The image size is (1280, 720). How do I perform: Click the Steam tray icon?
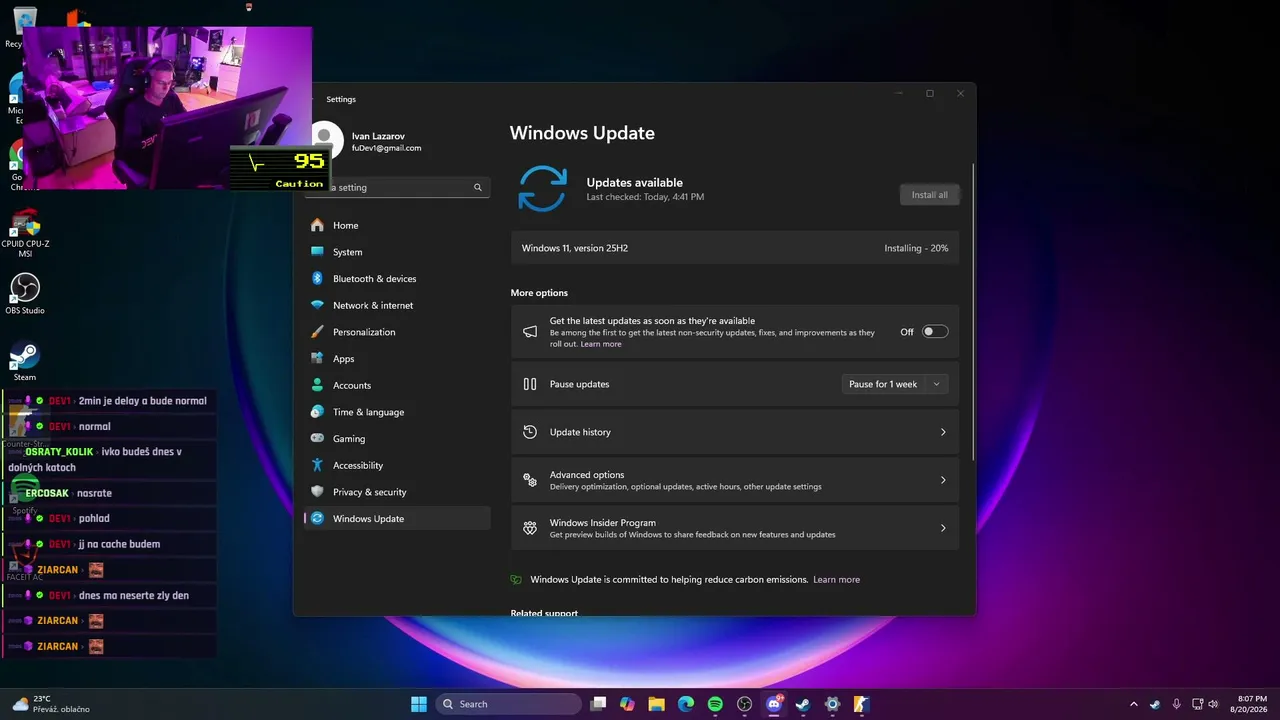click(x=1155, y=704)
